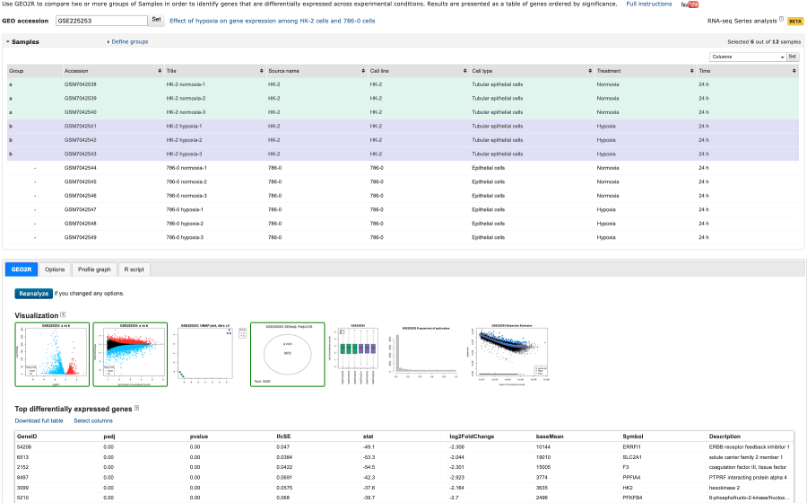Click F3 gene symbol in results

[626, 467]
